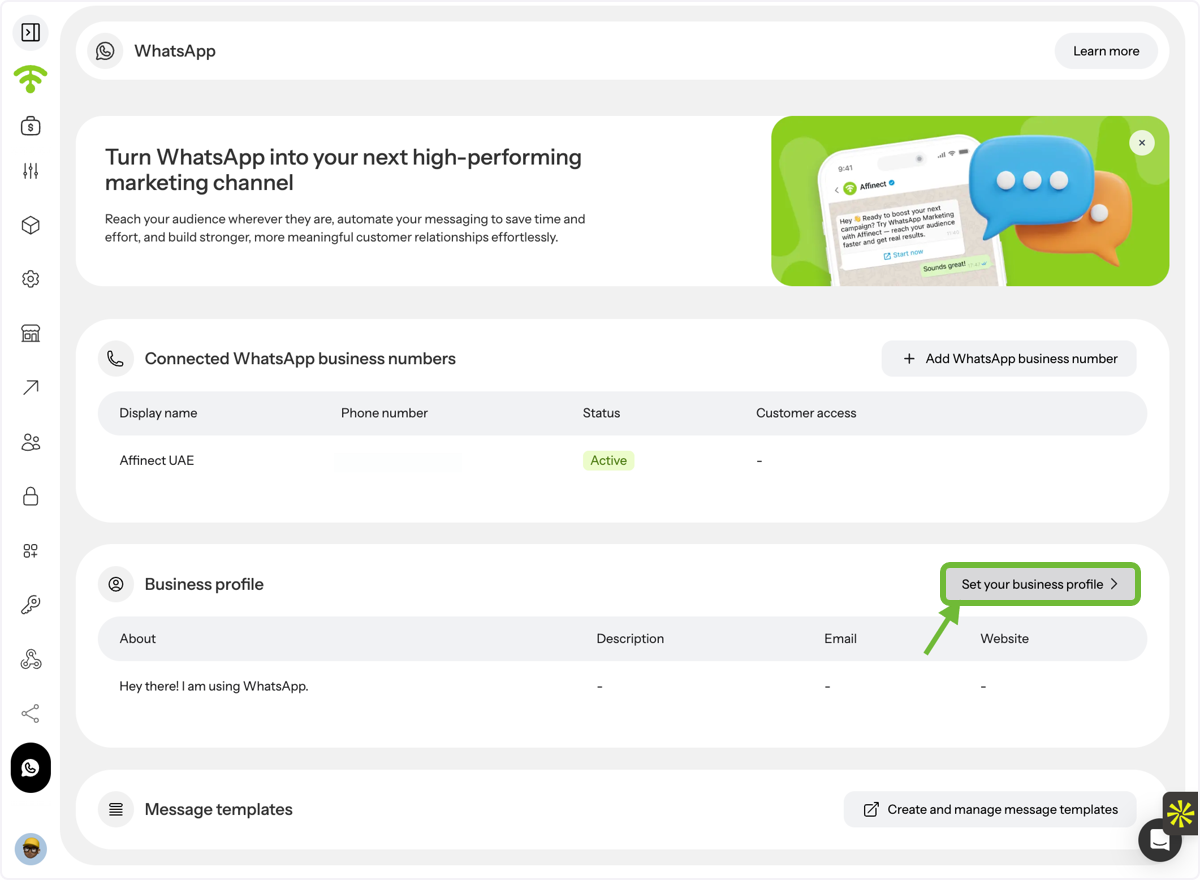Click the Status column header
The height and width of the screenshot is (880, 1200).
(602, 413)
